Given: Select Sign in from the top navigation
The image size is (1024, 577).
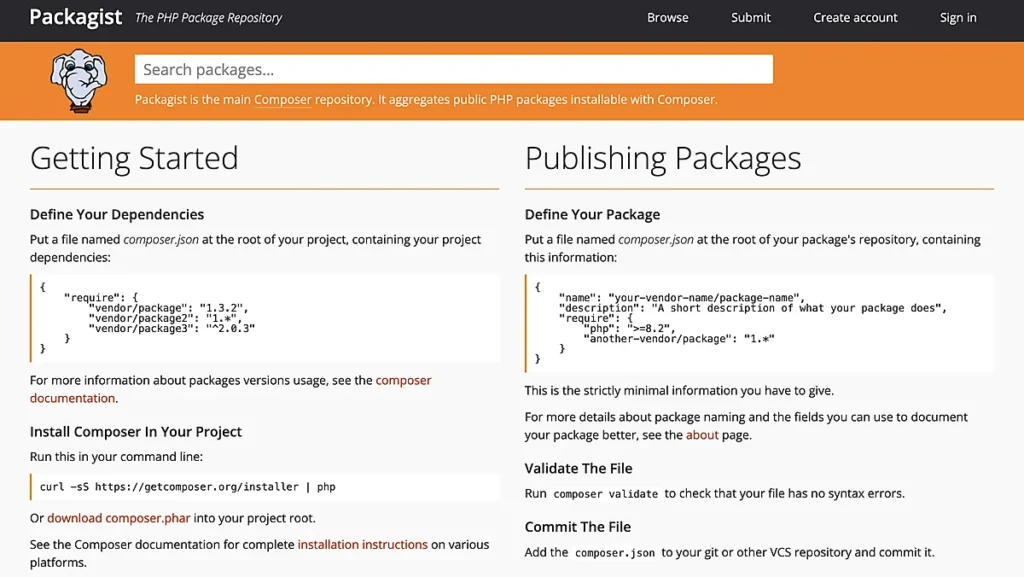Looking at the screenshot, I should tap(957, 18).
